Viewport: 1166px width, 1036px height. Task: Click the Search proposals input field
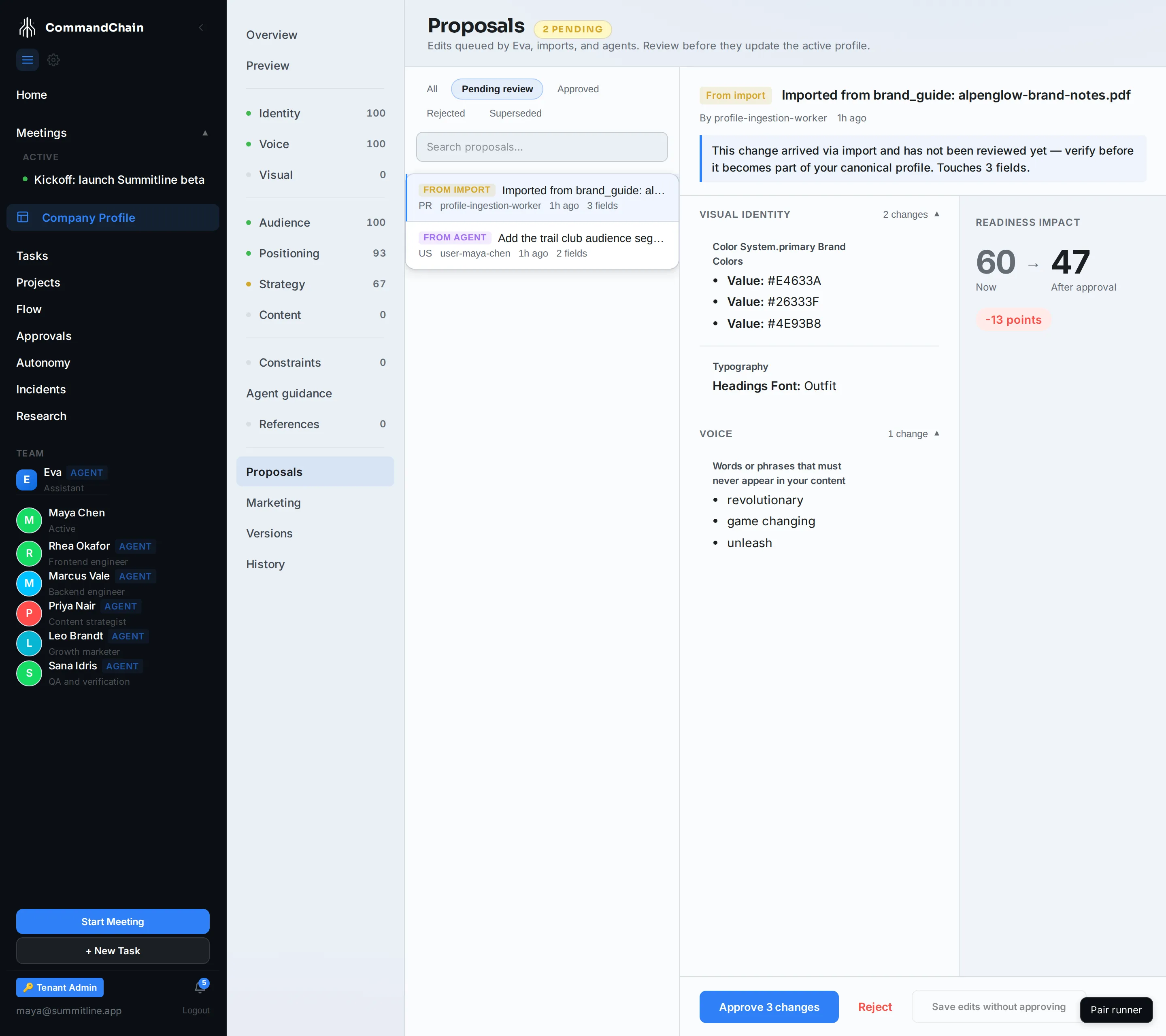coord(542,147)
